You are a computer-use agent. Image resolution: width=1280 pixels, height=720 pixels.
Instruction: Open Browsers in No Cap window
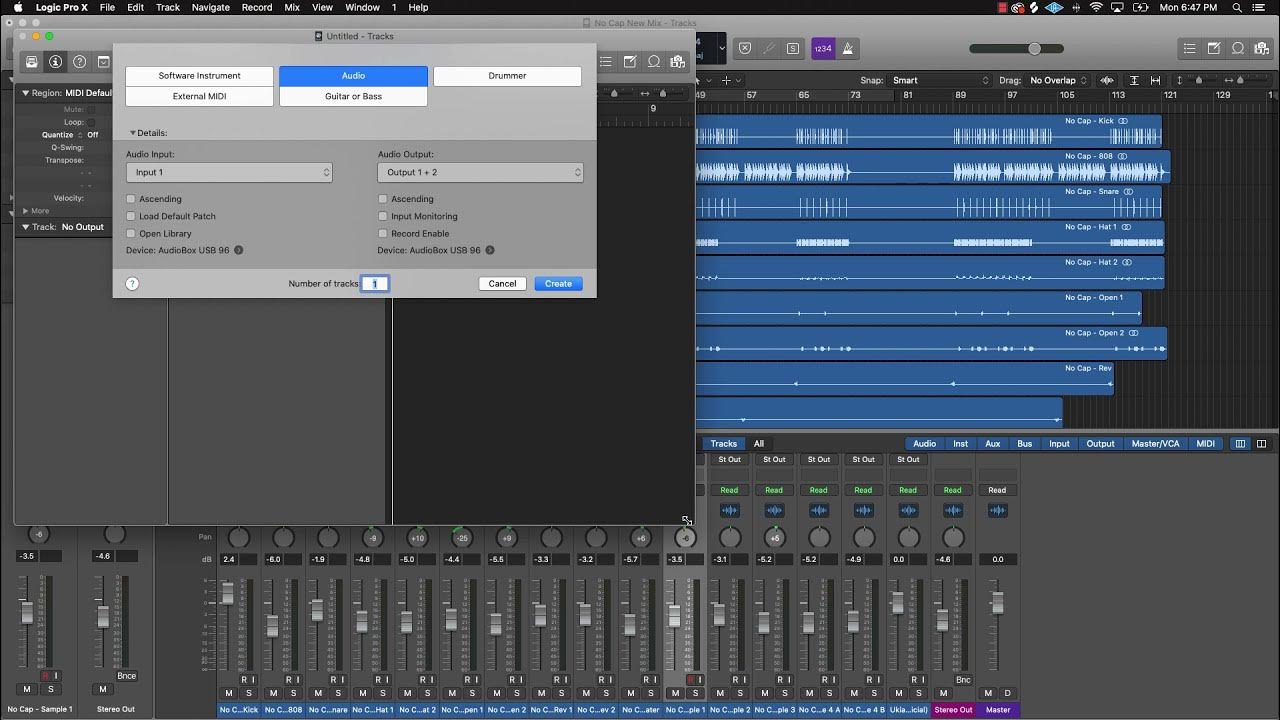[x=1262, y=48]
